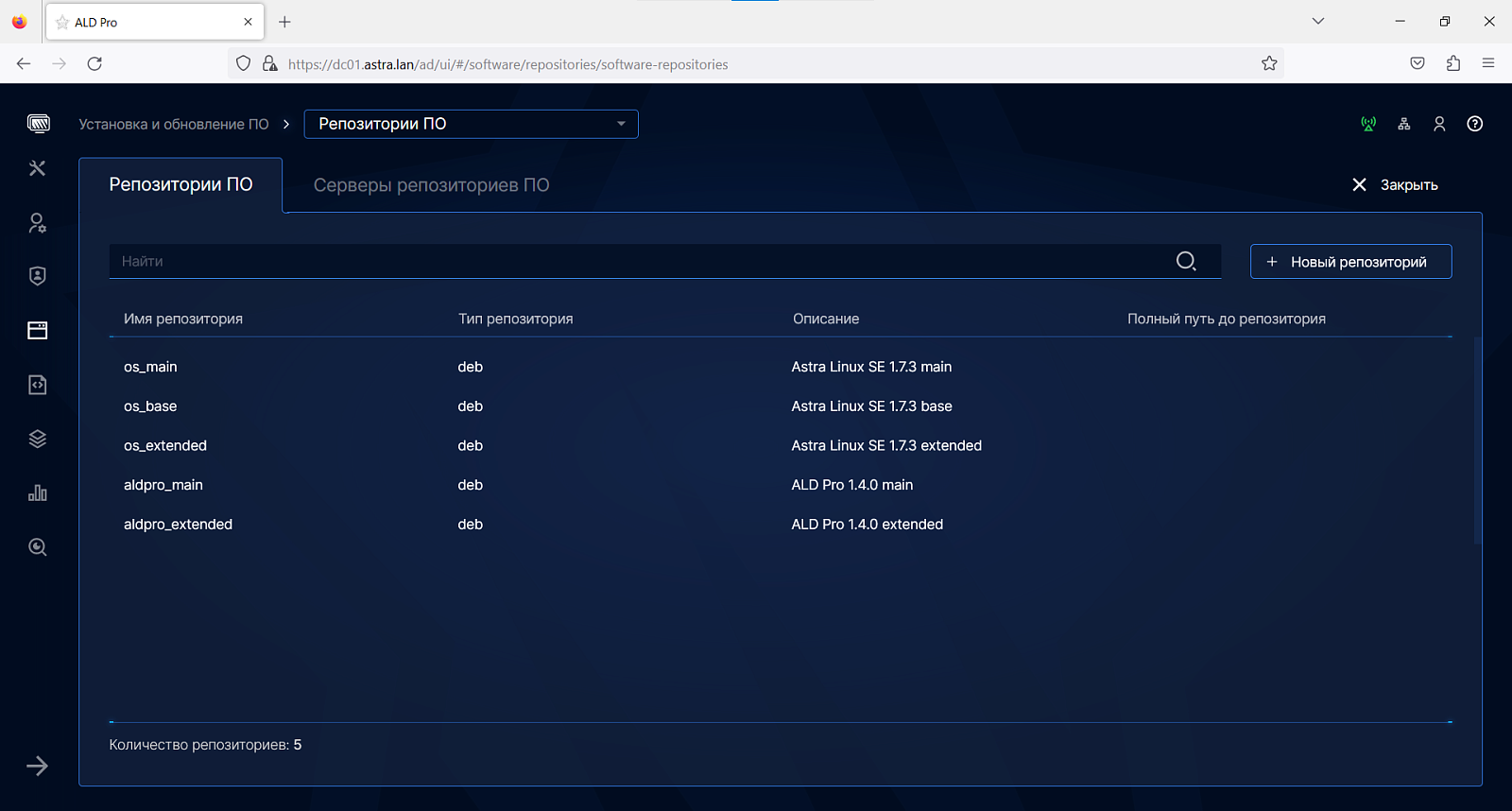This screenshot has width=1512, height=811.
Task: Bookmark page with the star icon
Action: [1269, 63]
